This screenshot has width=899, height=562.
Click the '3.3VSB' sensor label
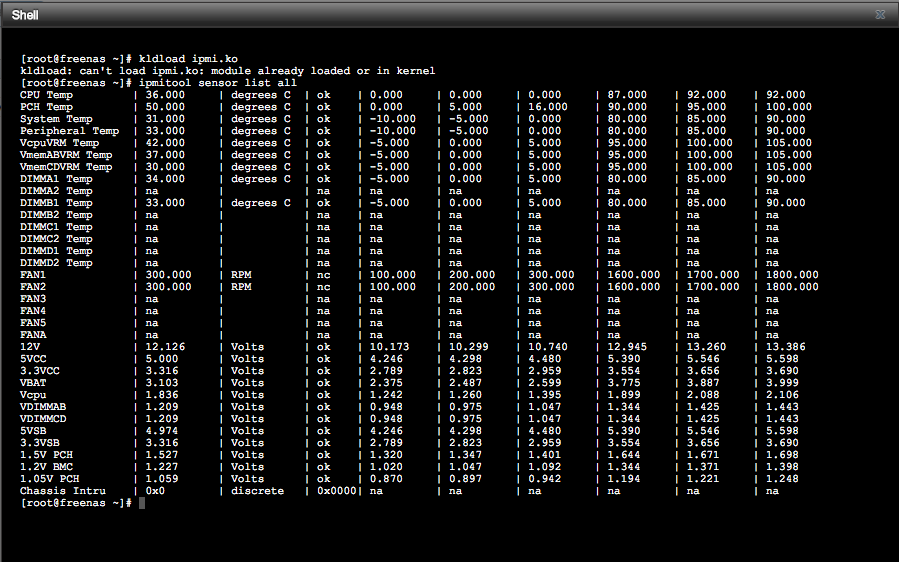tap(40, 444)
